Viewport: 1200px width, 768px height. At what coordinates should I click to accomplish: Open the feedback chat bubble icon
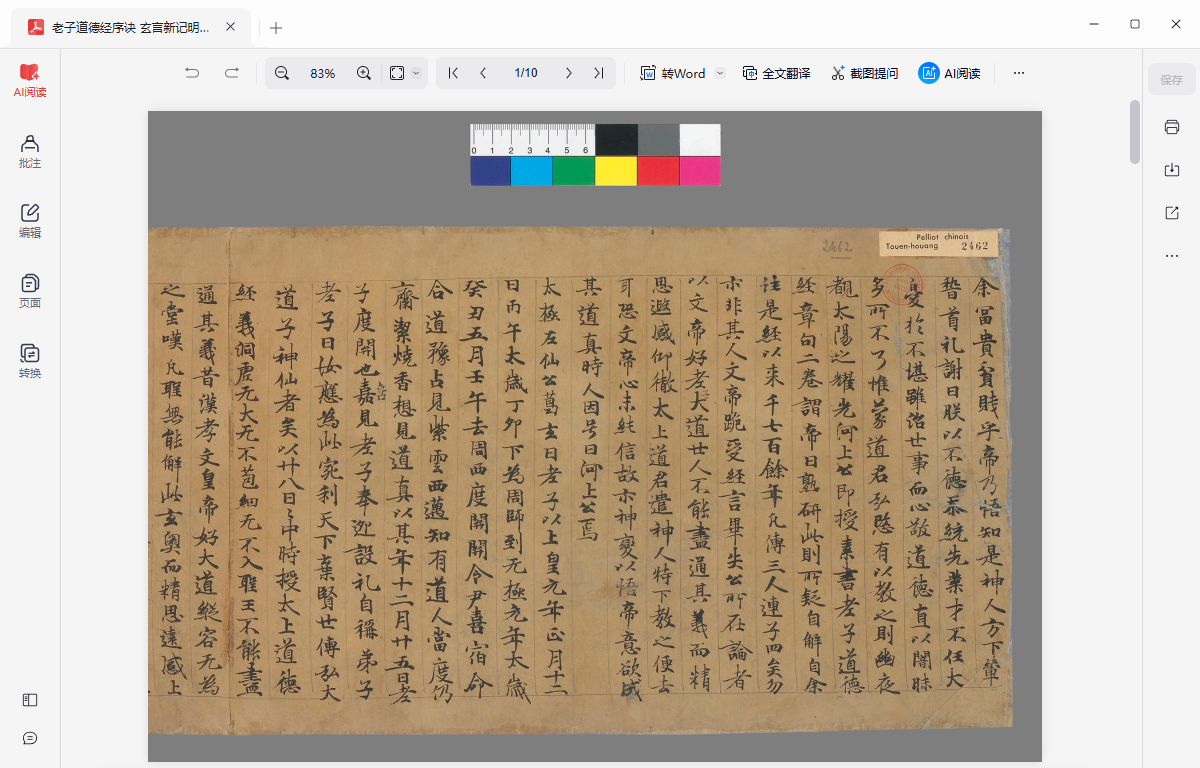[30, 738]
